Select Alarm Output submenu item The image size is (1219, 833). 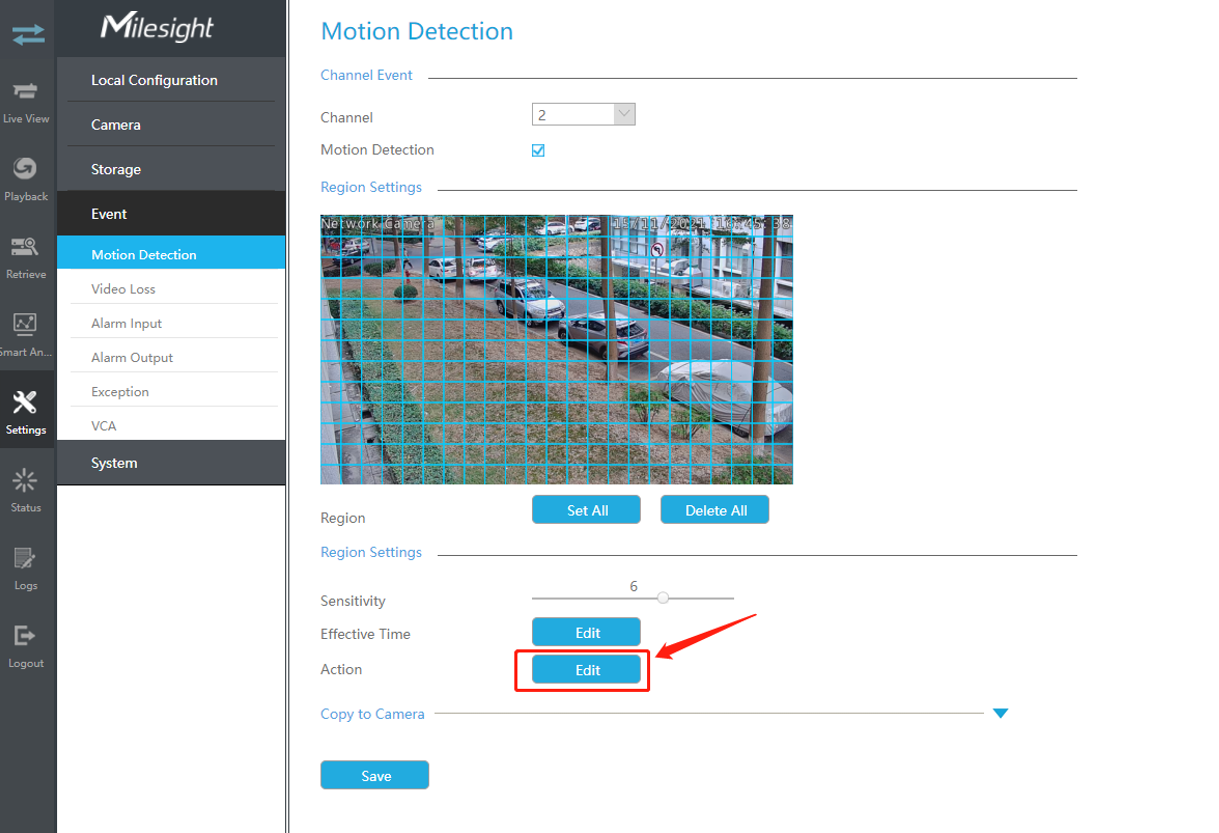(171, 357)
